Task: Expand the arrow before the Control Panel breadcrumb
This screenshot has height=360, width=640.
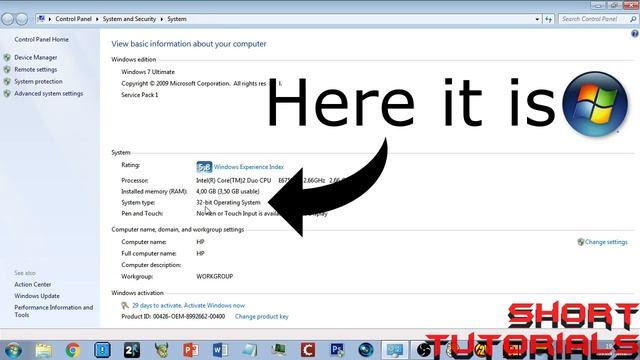Action: [x=50, y=19]
